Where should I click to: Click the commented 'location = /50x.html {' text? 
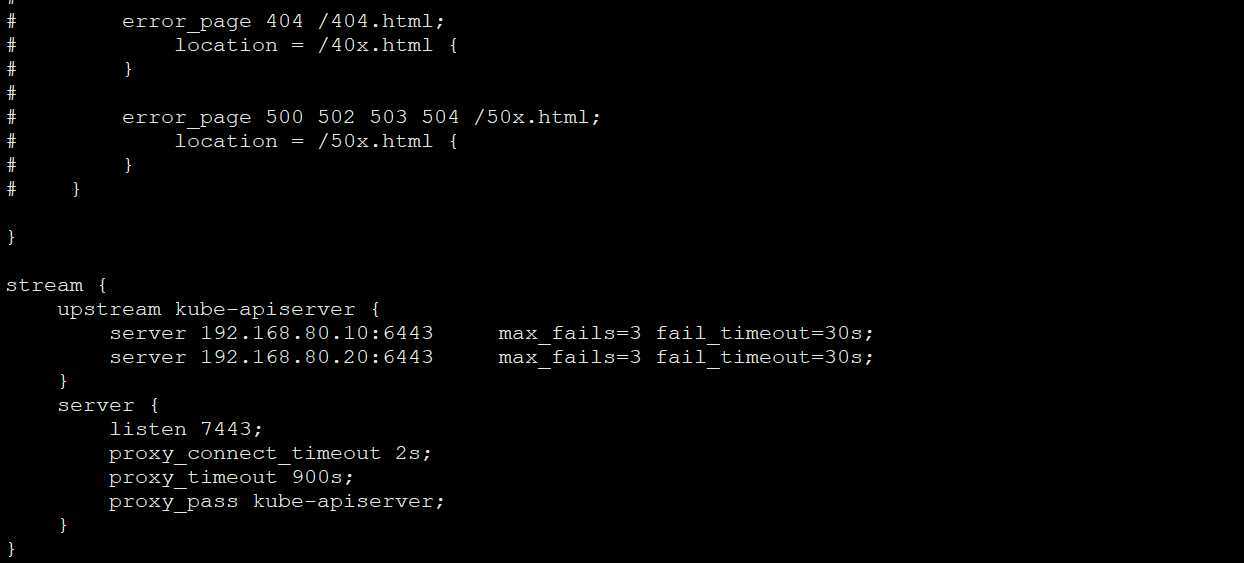316,141
